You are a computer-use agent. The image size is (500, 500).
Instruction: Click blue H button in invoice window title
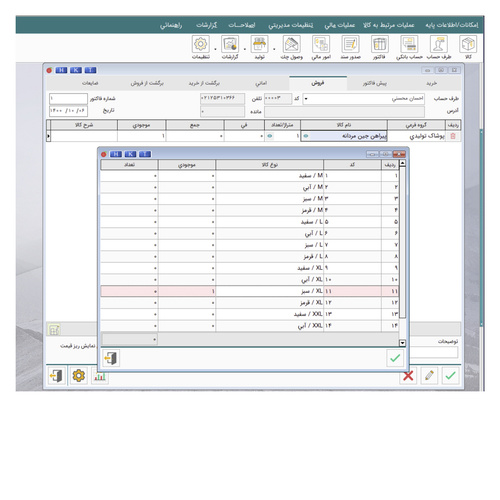point(61,70)
